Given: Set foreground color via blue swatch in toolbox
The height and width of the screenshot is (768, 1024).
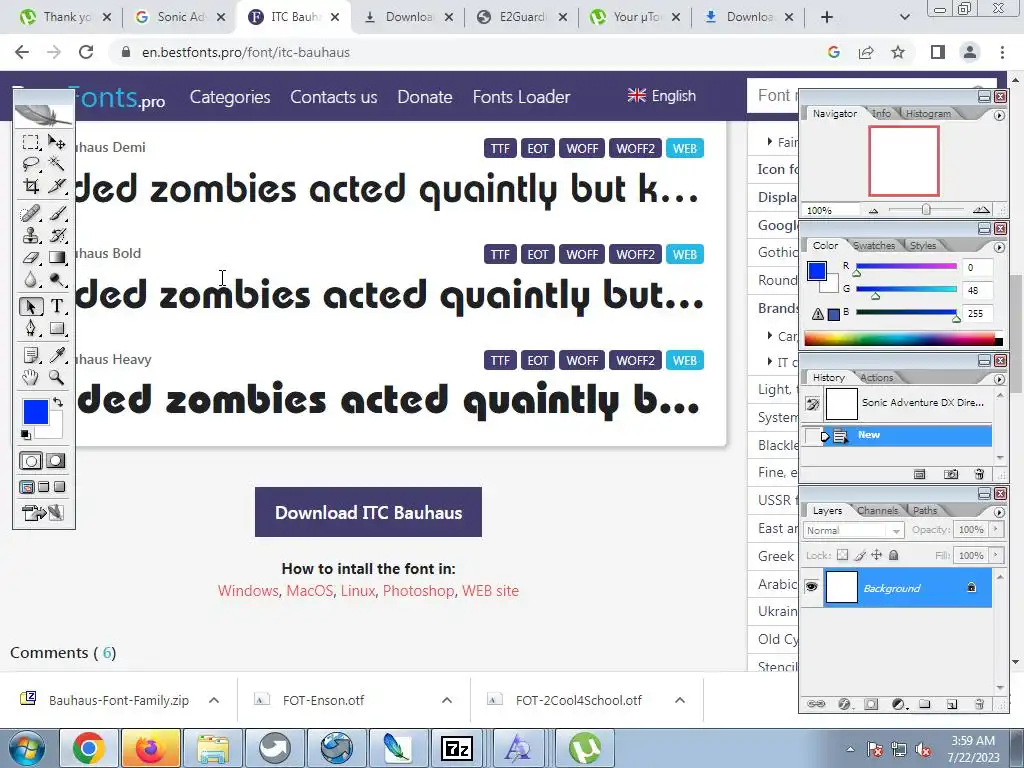Looking at the screenshot, I should [x=35, y=412].
